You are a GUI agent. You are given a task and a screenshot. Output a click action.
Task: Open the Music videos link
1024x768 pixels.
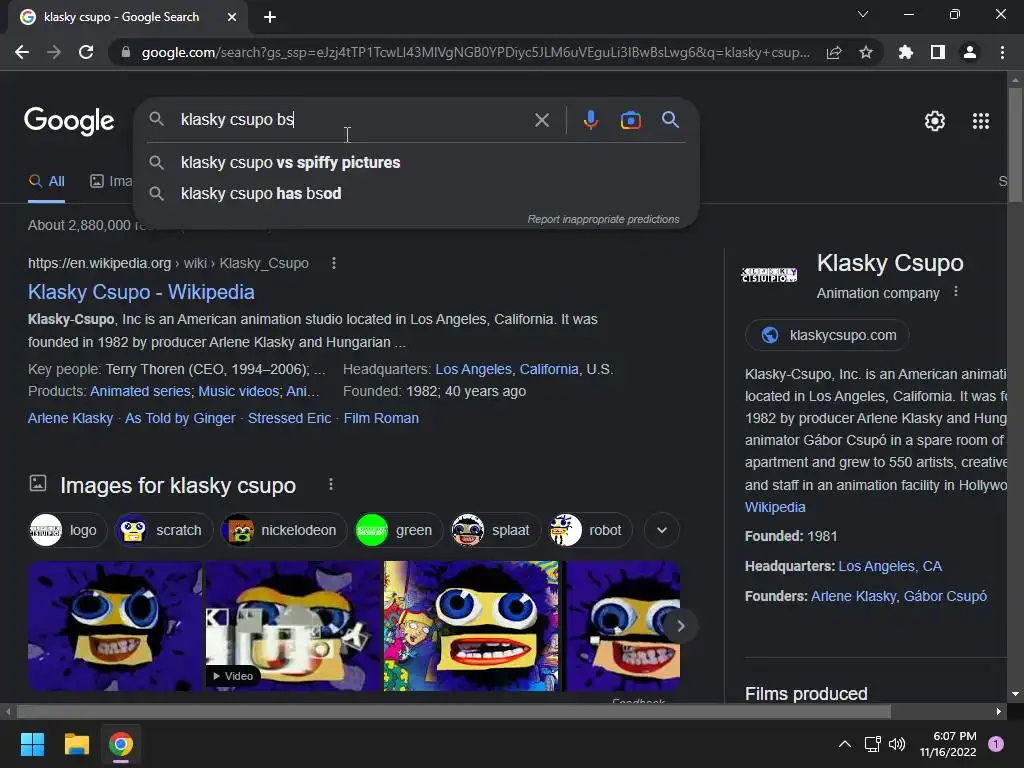click(x=238, y=391)
